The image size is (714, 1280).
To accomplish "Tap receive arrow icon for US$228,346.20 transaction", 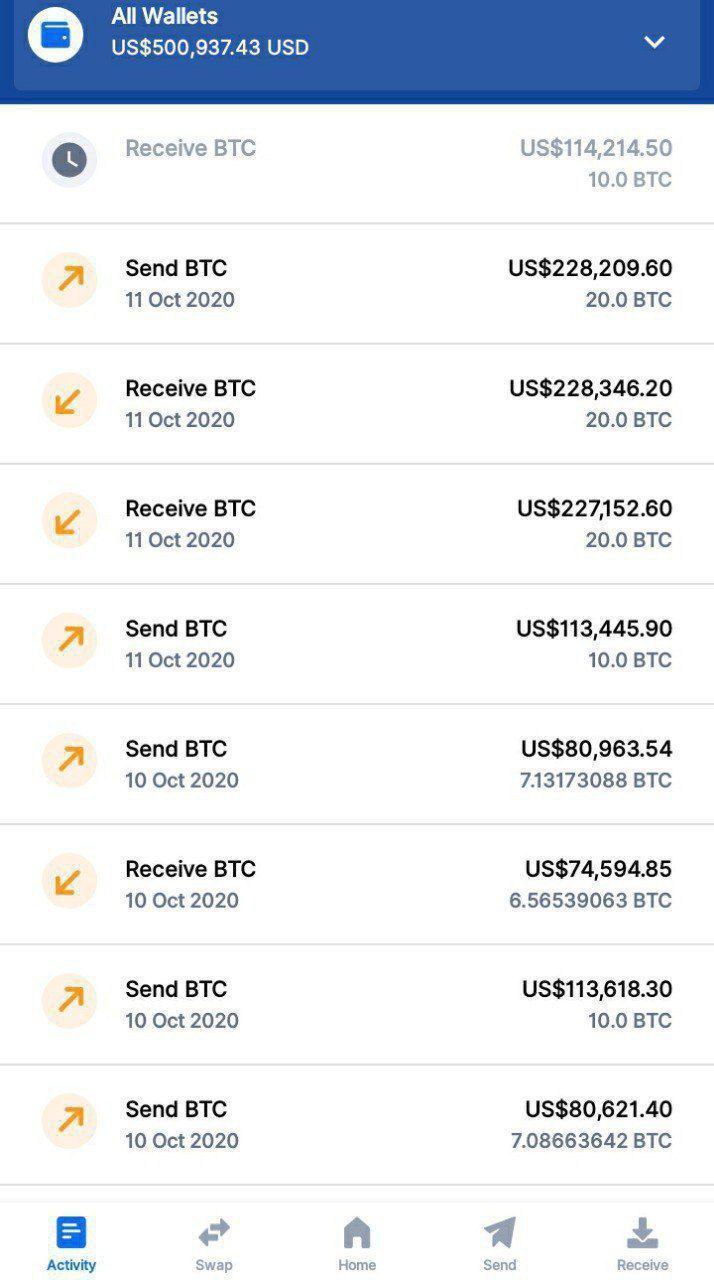I will (x=69, y=400).
